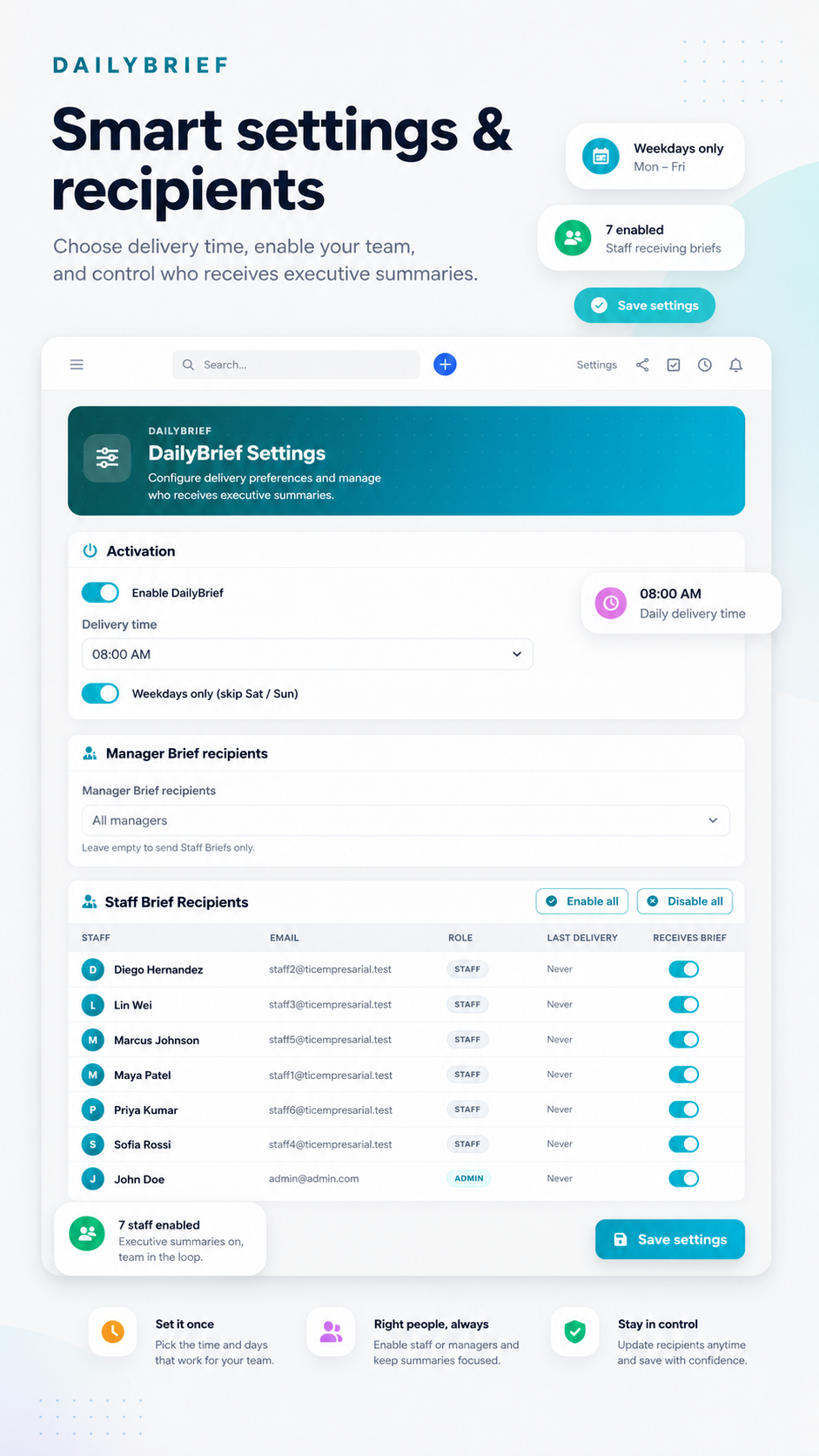819x1456 pixels.
Task: Click the DAILYBRIEF logo text
Action: pyautogui.click(x=141, y=65)
